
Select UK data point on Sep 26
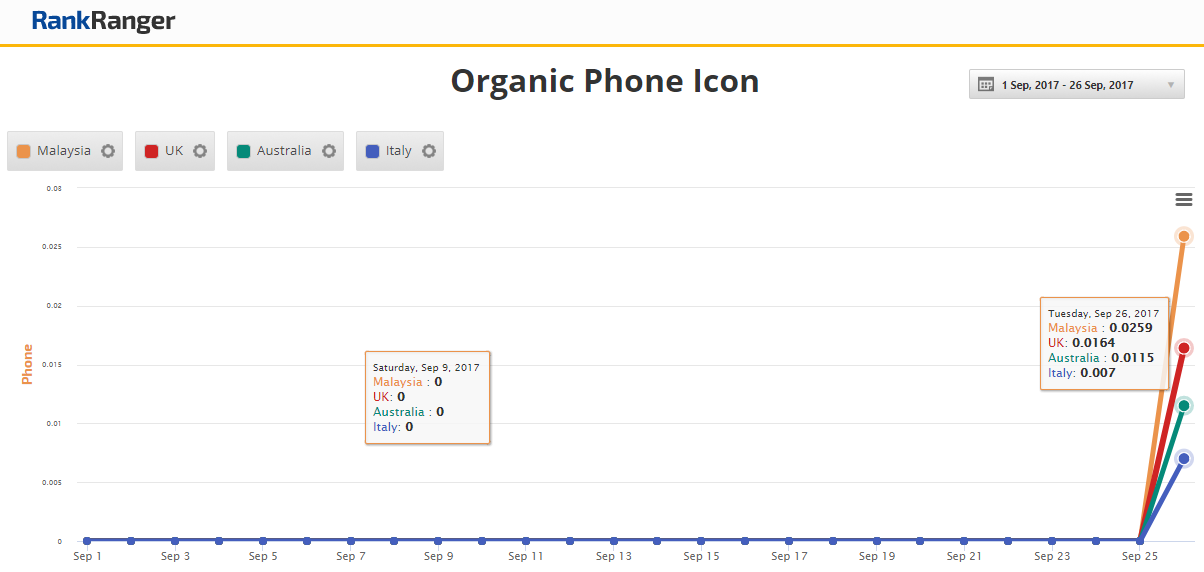point(1184,348)
